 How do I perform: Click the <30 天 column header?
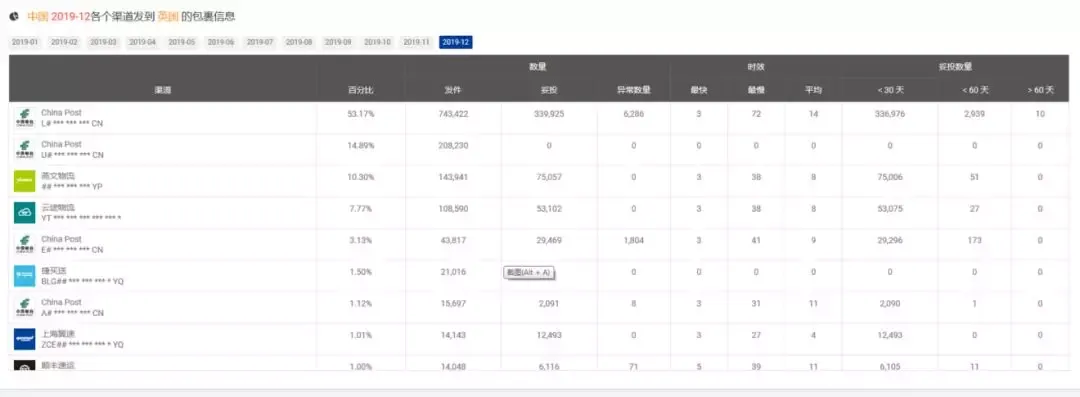click(x=890, y=90)
